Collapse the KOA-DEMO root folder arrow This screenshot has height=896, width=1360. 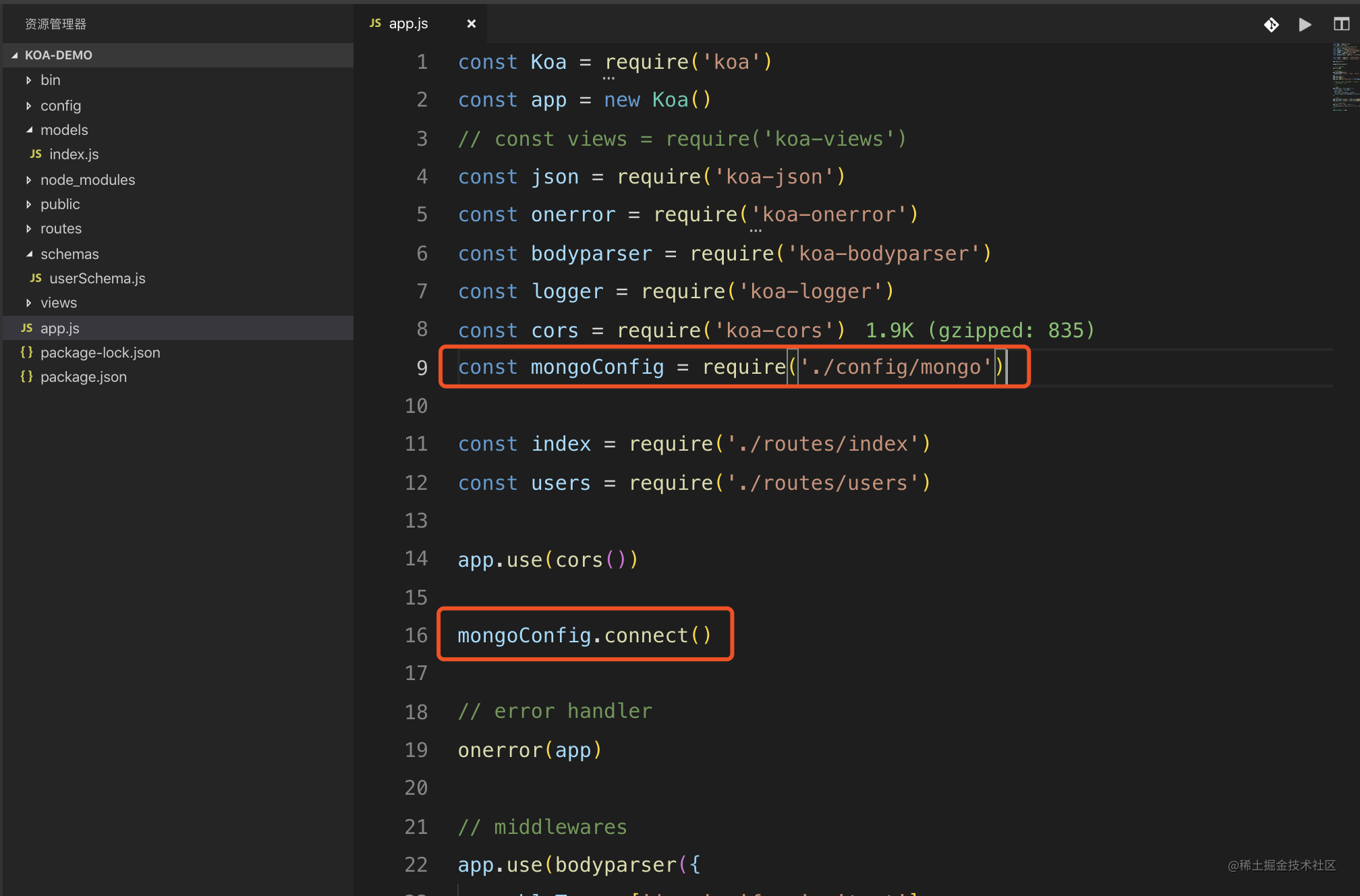pos(14,55)
